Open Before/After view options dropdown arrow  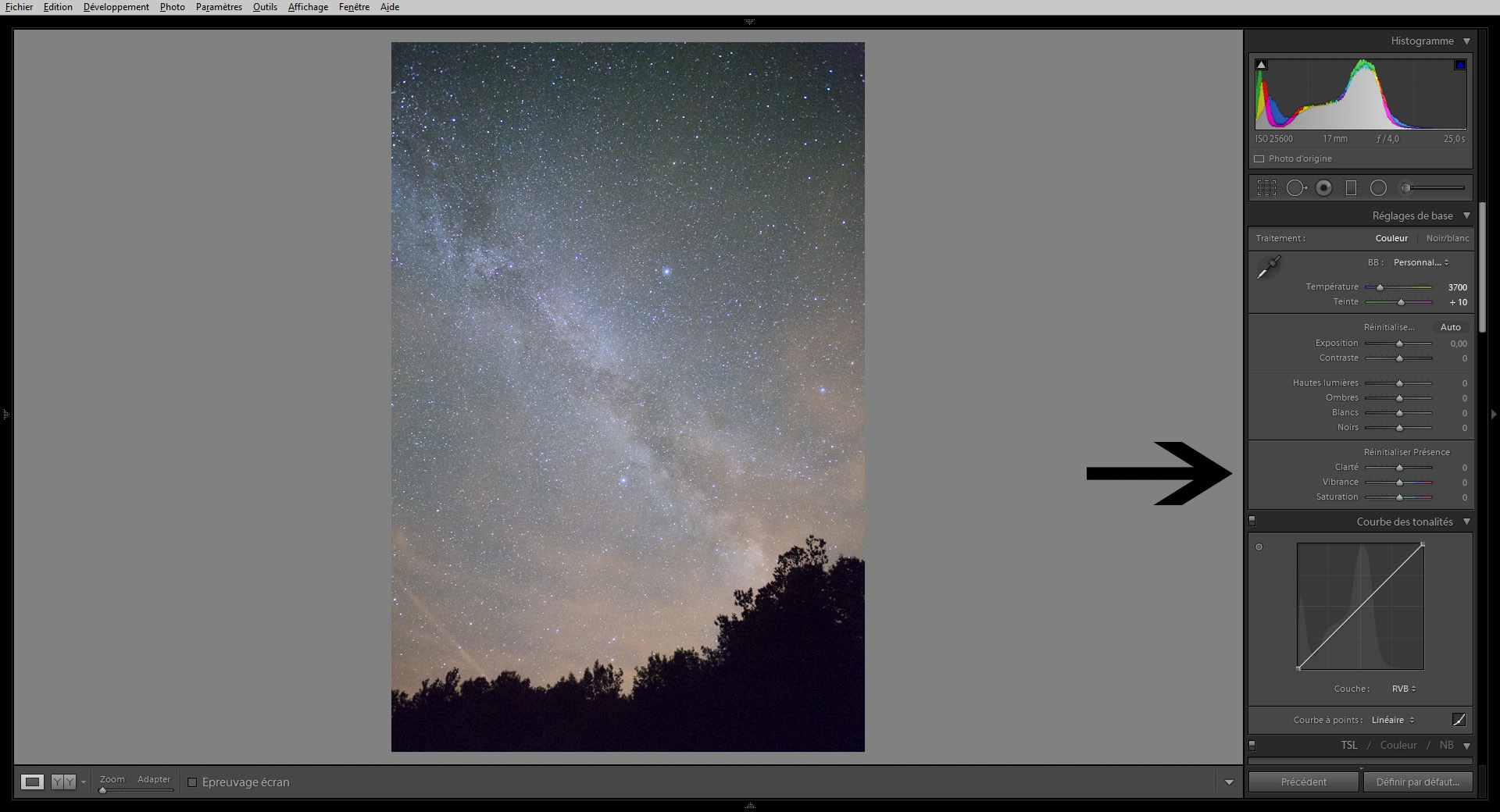coord(84,782)
